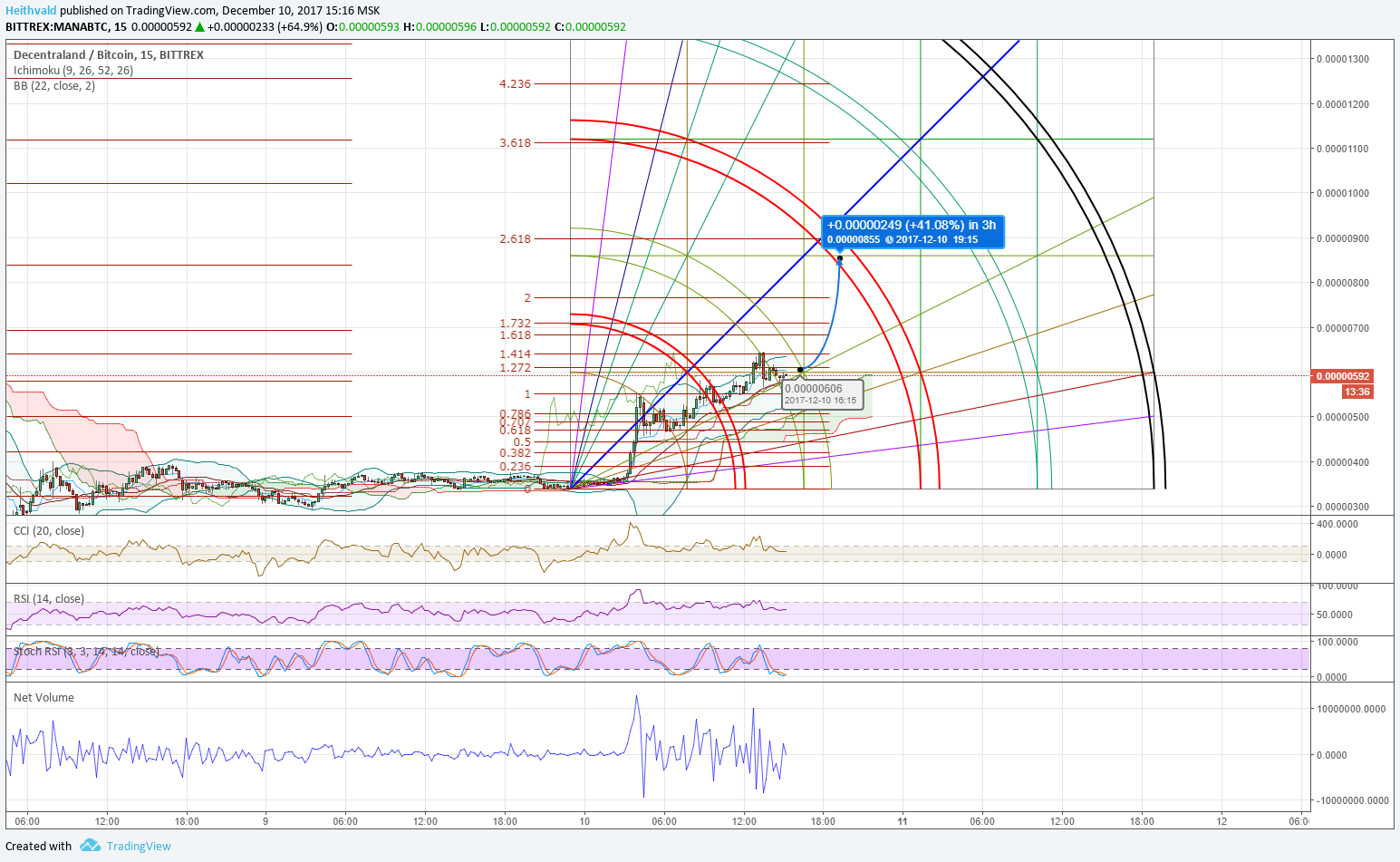
Task: Click the 400.0000 CCI axis label
Action: point(1337,524)
